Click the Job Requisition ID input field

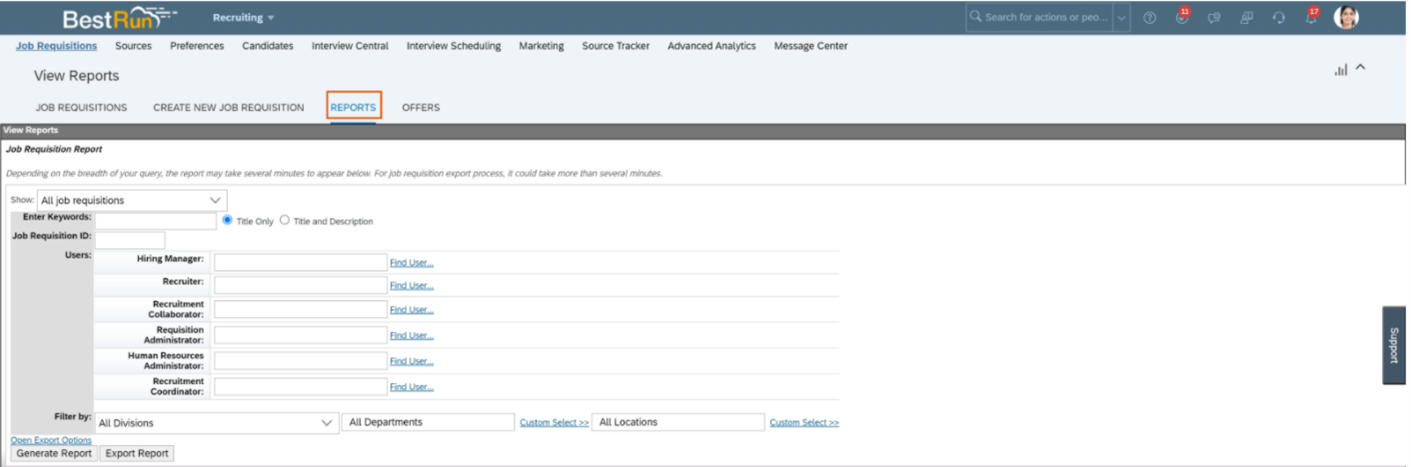tap(130, 240)
